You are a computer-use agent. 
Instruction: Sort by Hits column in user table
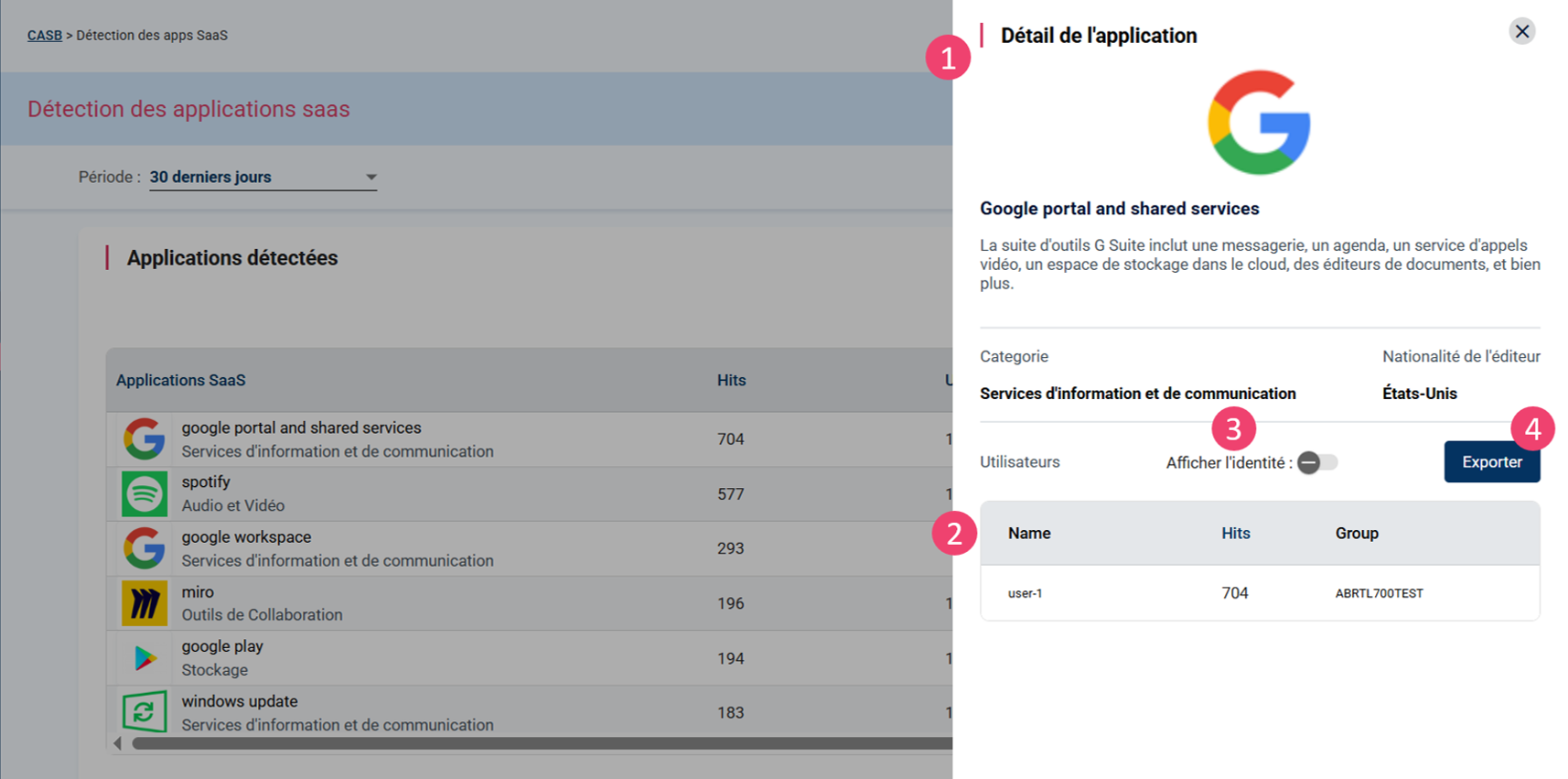[x=1235, y=534]
